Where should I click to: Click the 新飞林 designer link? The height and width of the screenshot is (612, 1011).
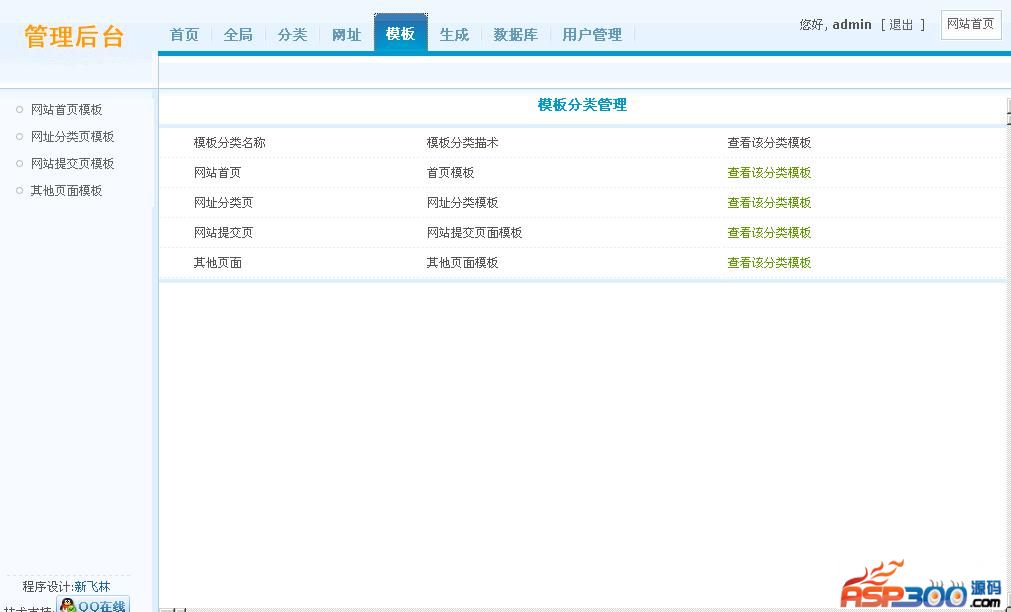92,587
